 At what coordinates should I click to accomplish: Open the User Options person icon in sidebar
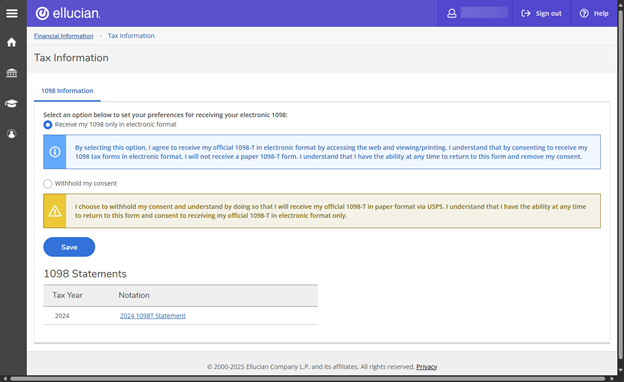(x=12, y=134)
